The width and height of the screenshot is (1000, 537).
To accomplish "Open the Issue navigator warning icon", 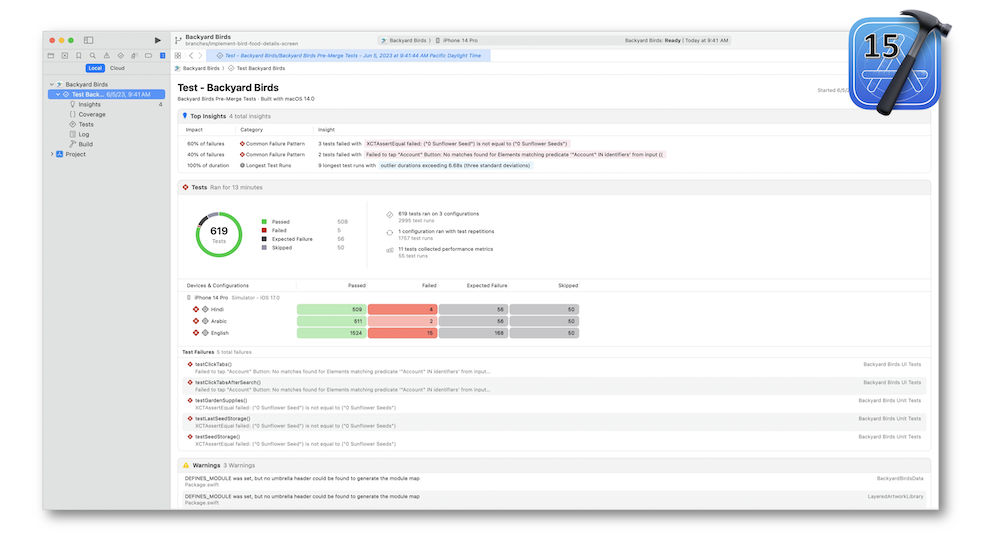I will [107, 56].
